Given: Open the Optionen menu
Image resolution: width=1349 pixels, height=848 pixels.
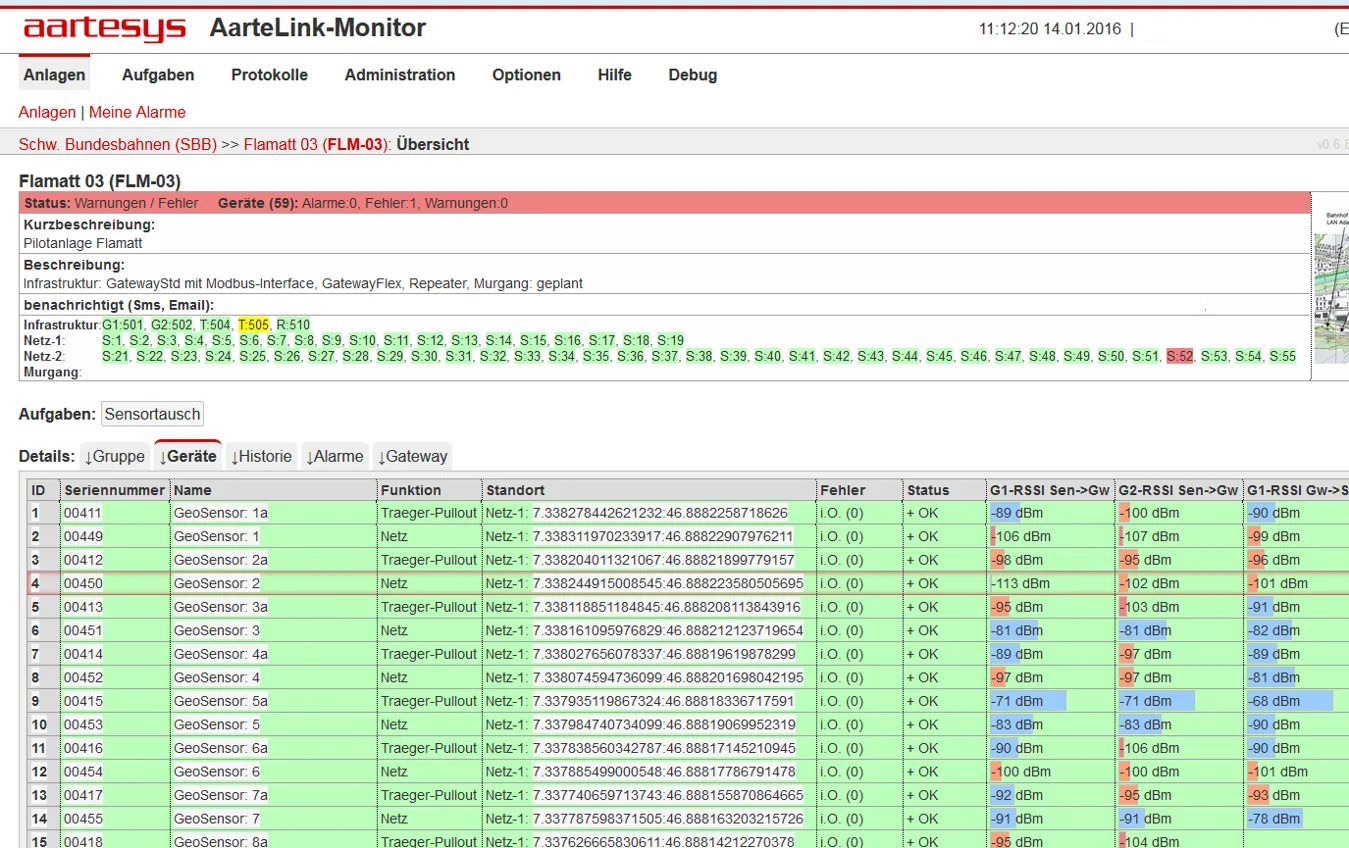Looking at the screenshot, I should click(526, 75).
